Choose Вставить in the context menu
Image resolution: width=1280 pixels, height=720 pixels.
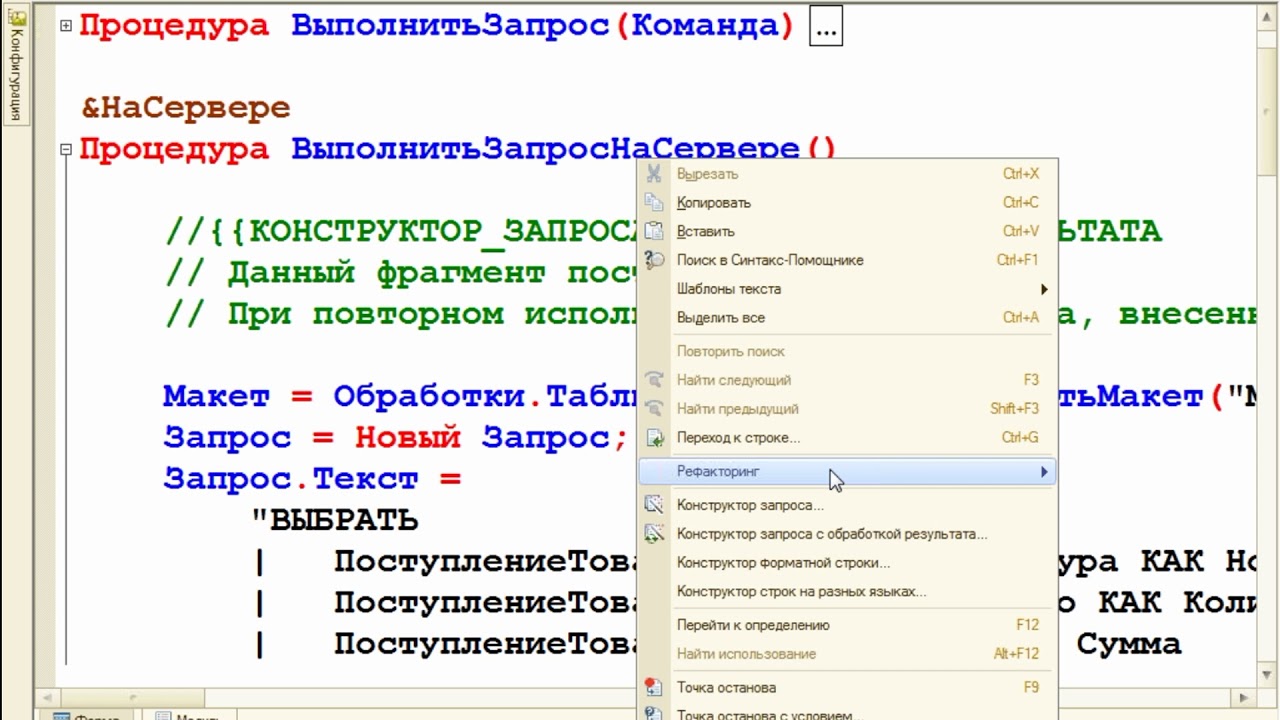pyautogui.click(x=847, y=231)
